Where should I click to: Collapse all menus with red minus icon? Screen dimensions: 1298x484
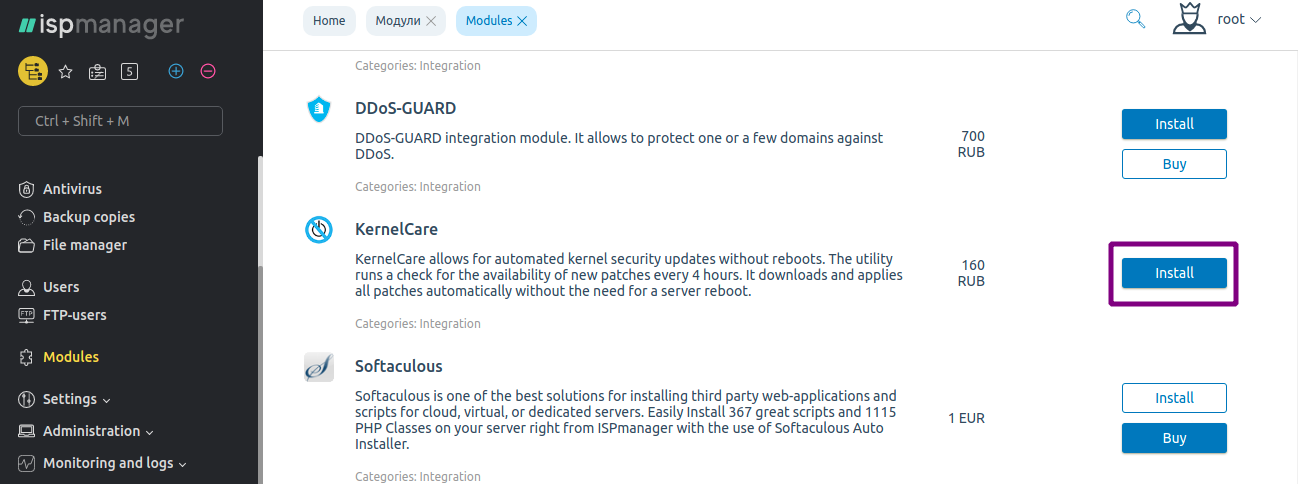point(208,71)
